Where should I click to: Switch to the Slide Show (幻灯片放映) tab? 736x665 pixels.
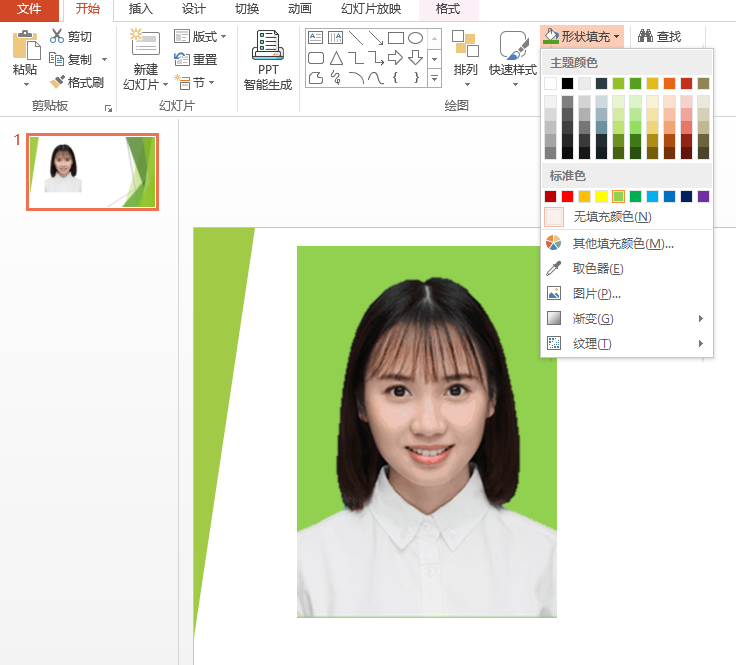point(371,9)
